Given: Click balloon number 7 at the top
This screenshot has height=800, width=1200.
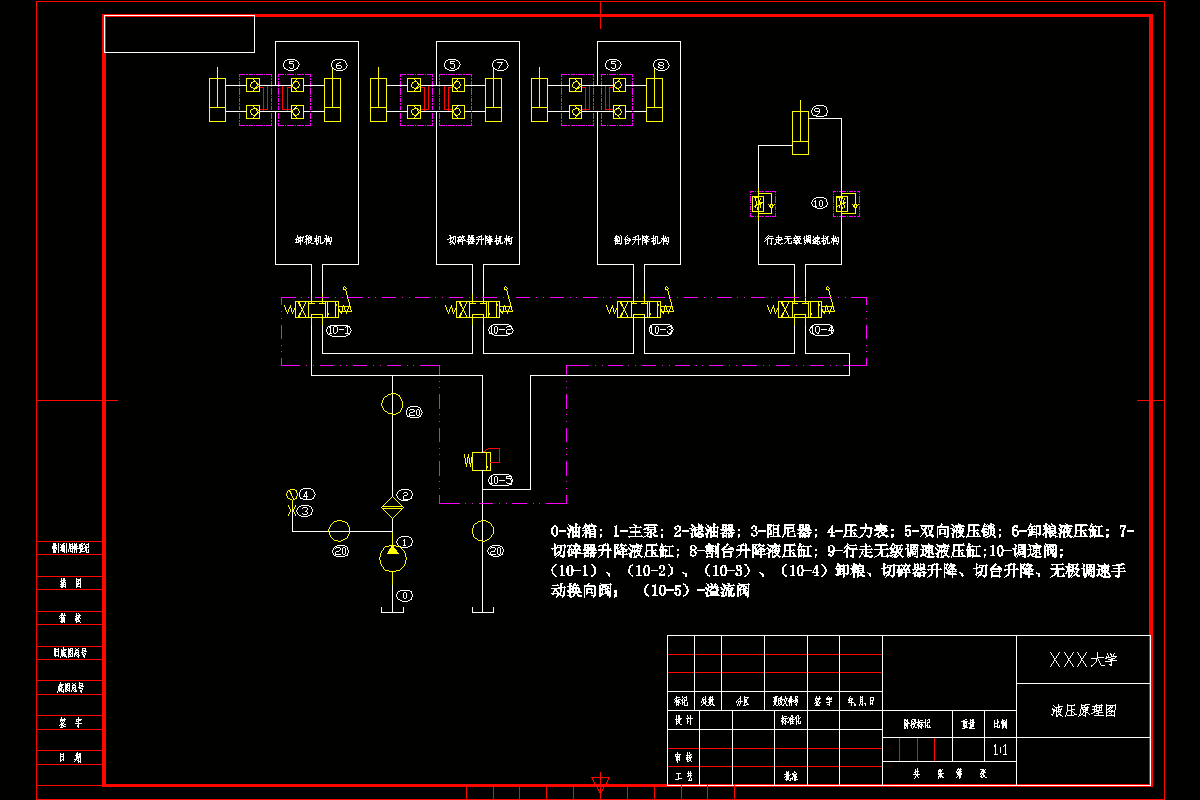Looking at the screenshot, I should 500,65.
